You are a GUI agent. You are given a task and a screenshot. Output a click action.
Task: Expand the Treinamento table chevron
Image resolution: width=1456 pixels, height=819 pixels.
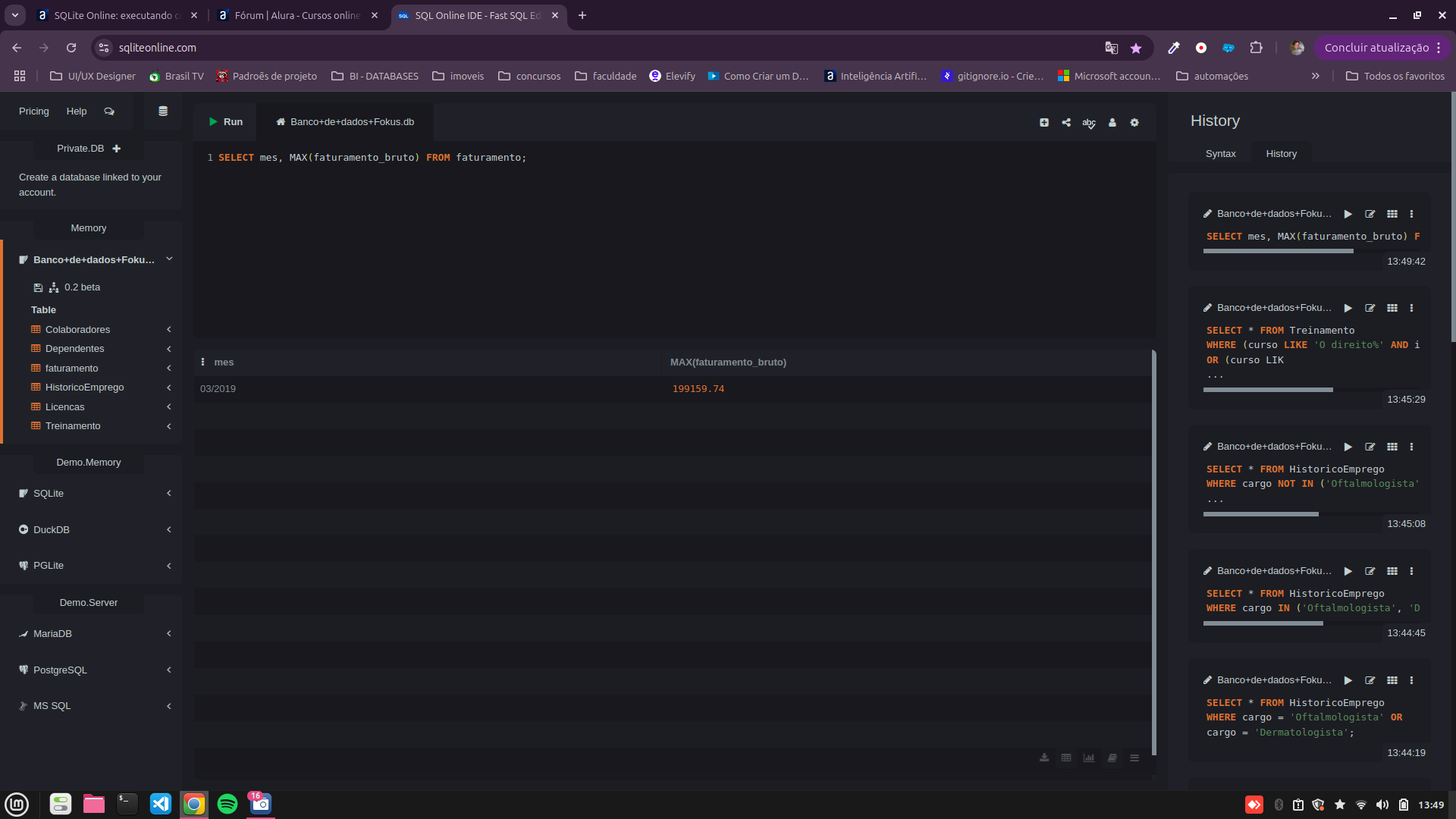169,426
